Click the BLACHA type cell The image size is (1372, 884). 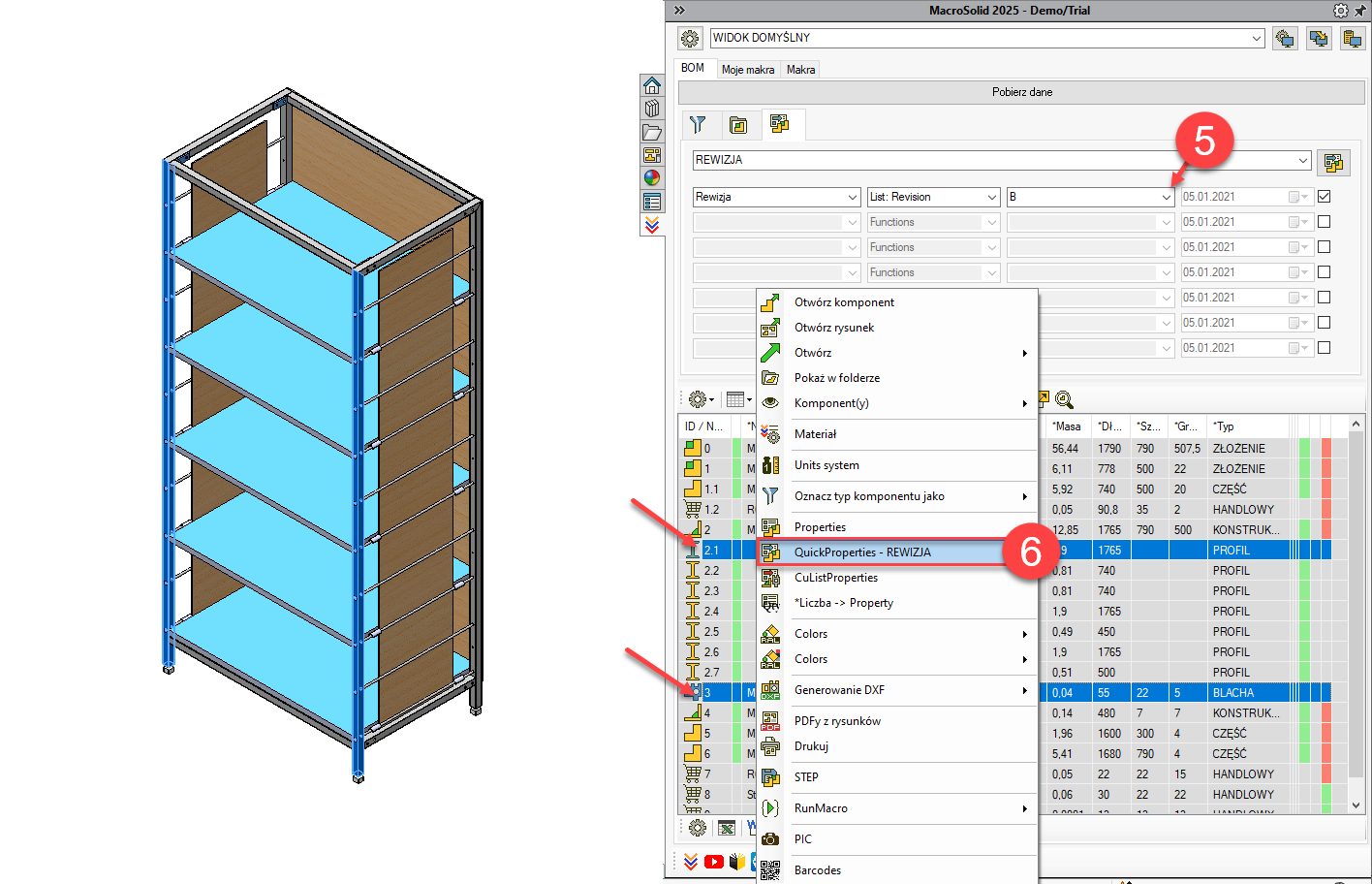(x=1250, y=692)
